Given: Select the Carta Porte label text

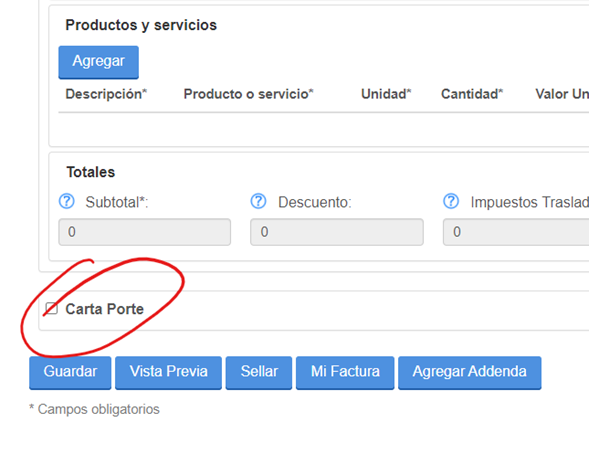Looking at the screenshot, I should click(104, 309).
